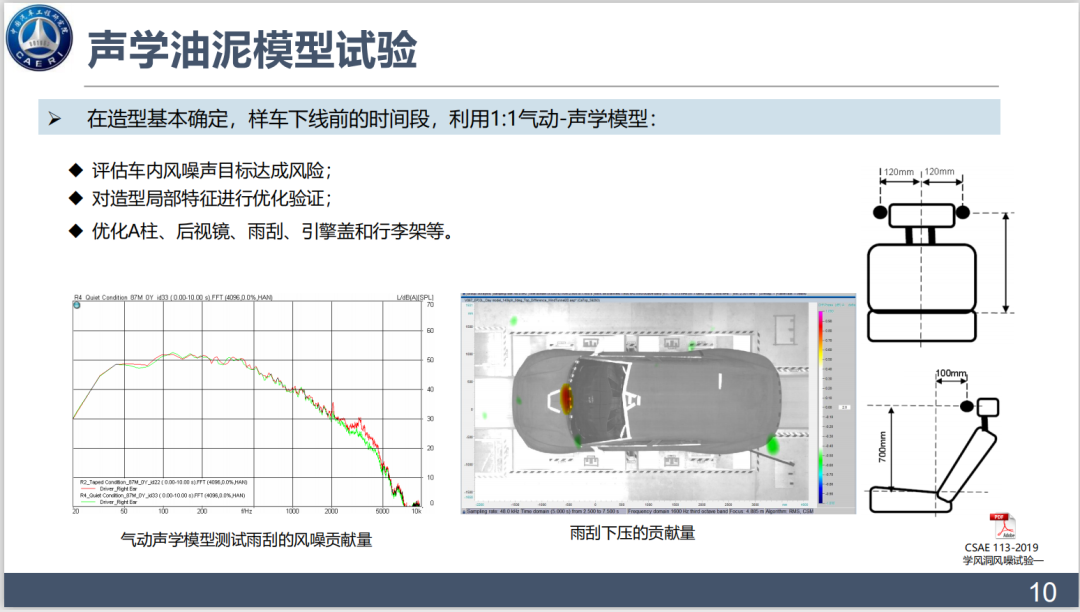This screenshot has width=1080, height=612.
Task: Click the green hotspot near the car's rear
Action: click(773, 445)
